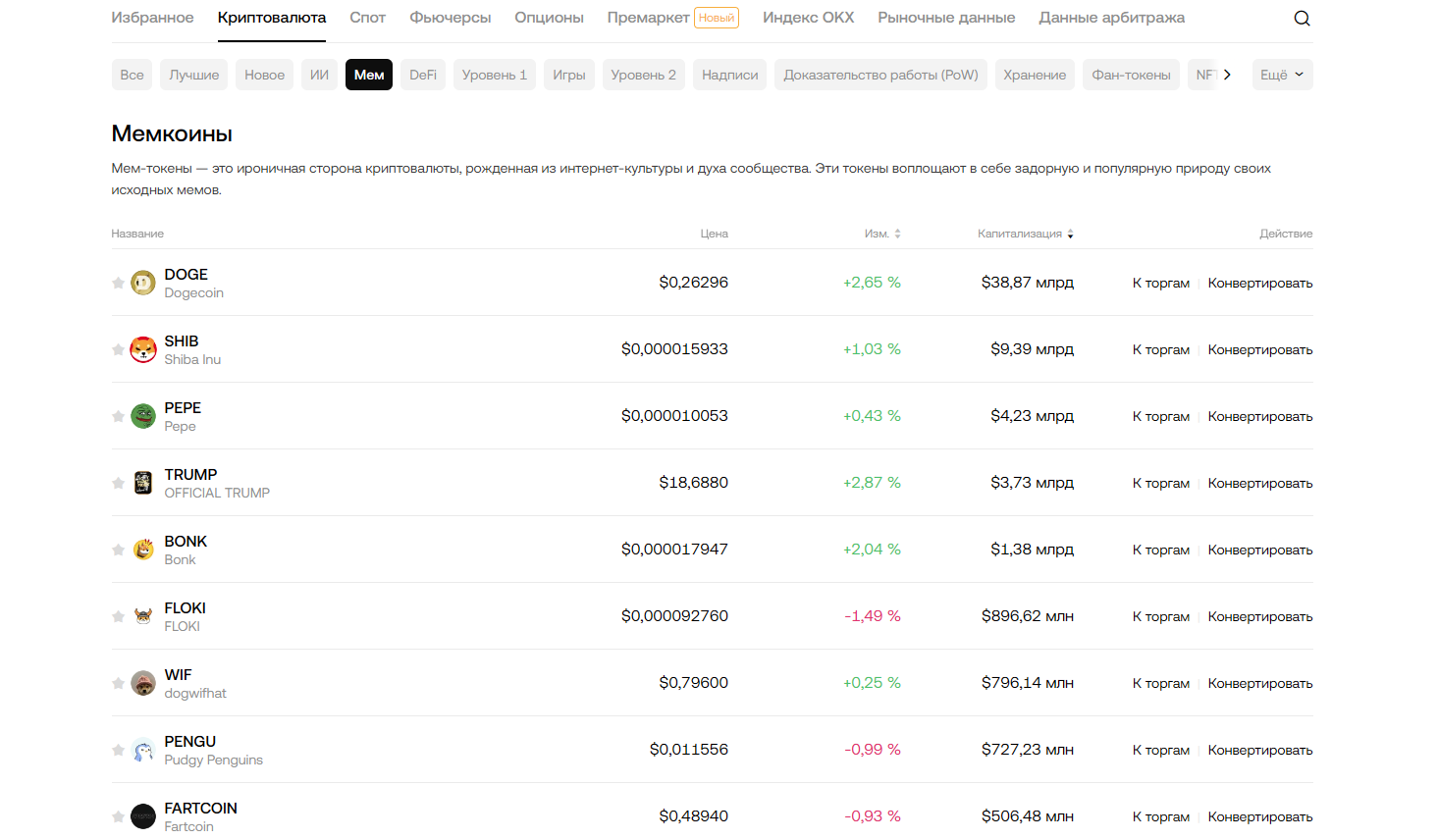Favorite FLOKI with its star
This screenshot has width=1438, height=840.
click(118, 616)
